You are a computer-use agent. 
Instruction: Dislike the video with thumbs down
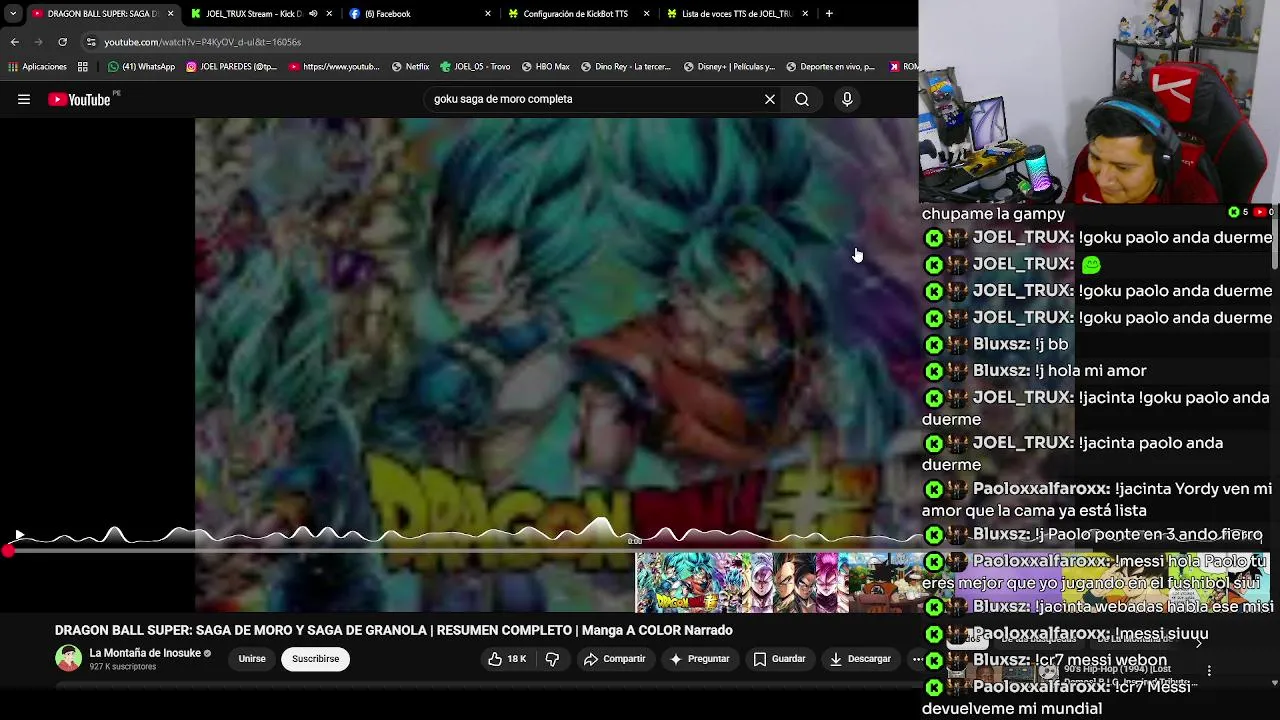pos(552,659)
